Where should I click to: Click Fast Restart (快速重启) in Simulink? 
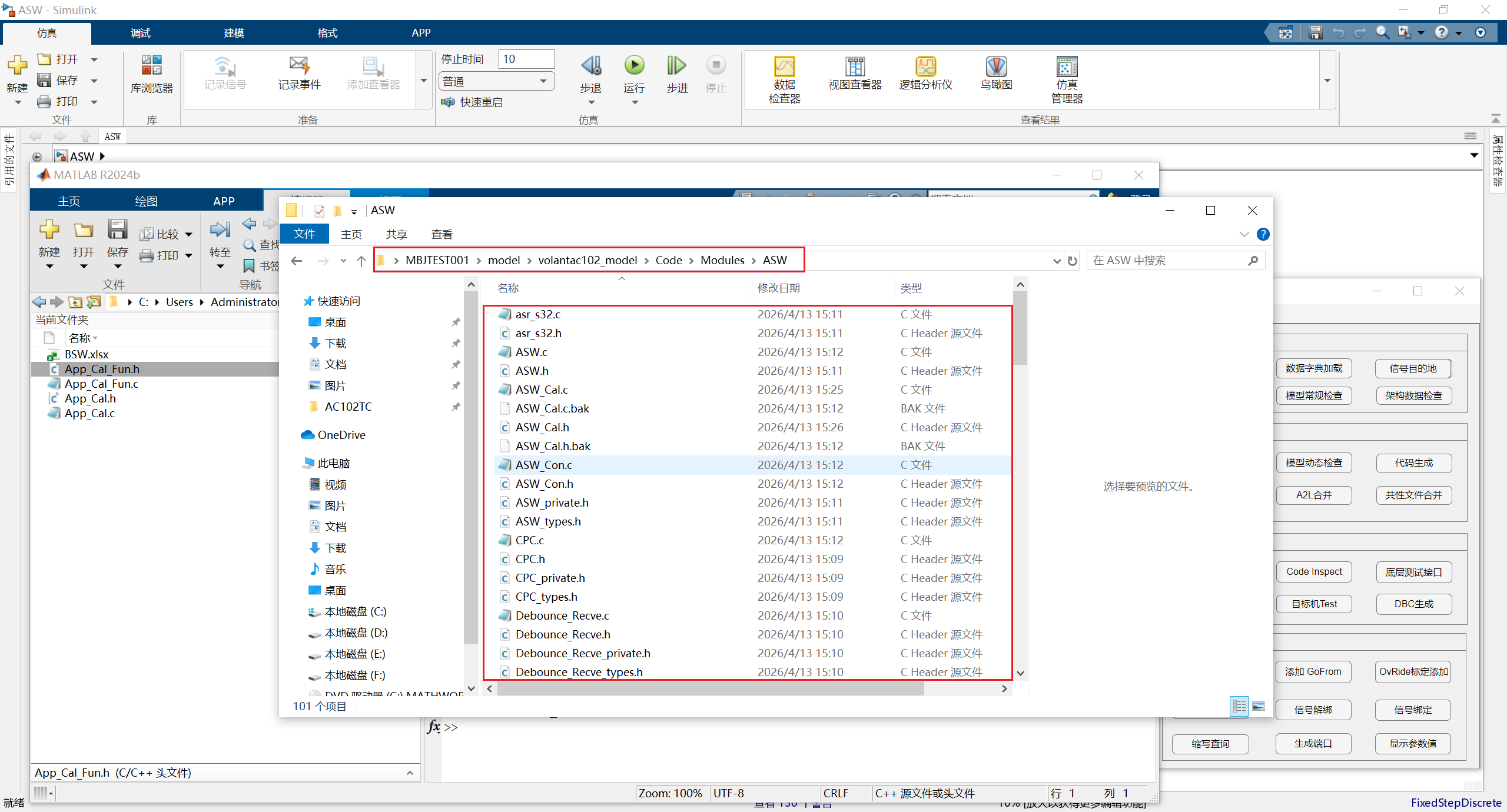(x=472, y=102)
